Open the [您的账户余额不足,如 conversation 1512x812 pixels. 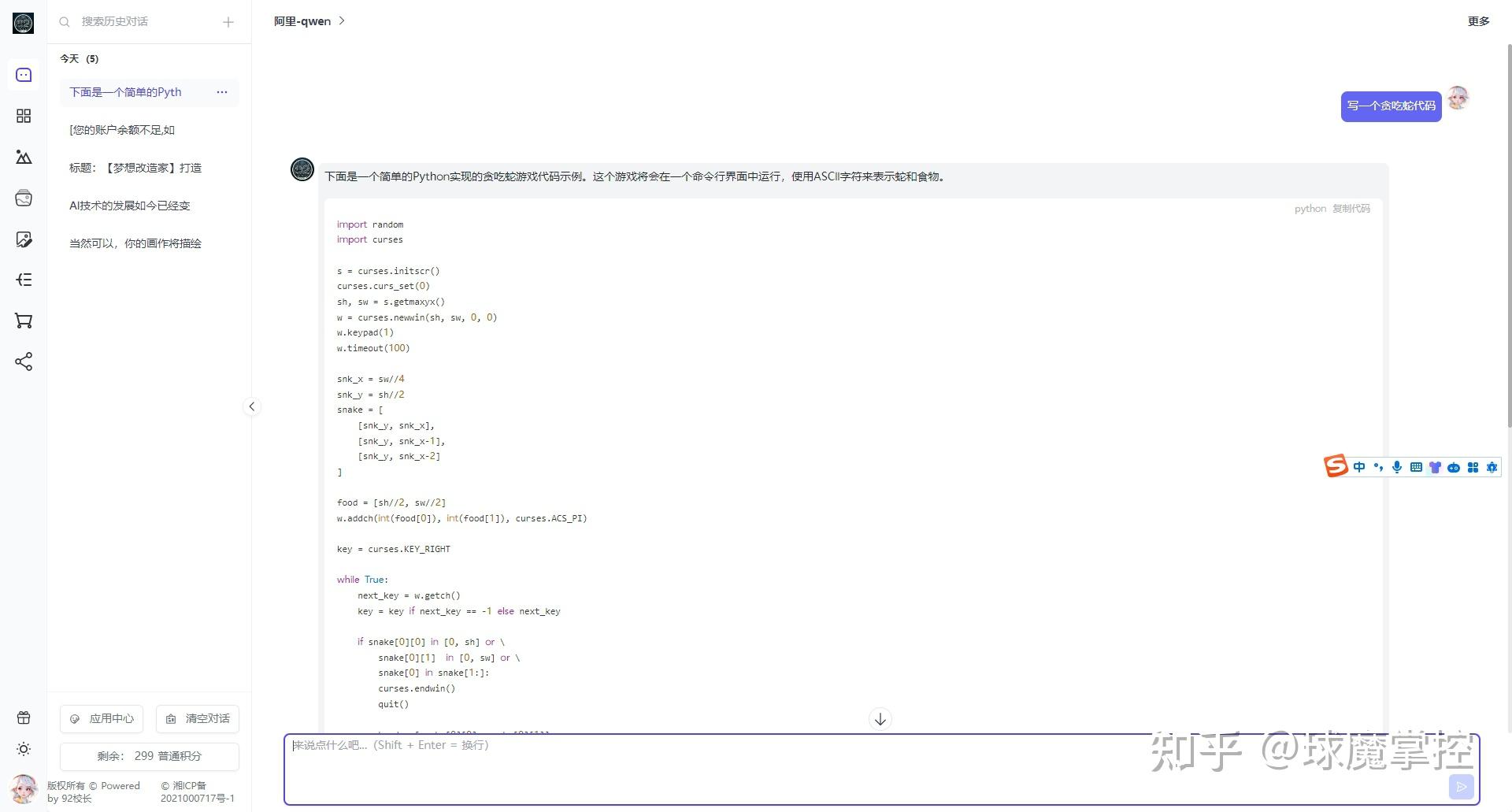click(150, 130)
